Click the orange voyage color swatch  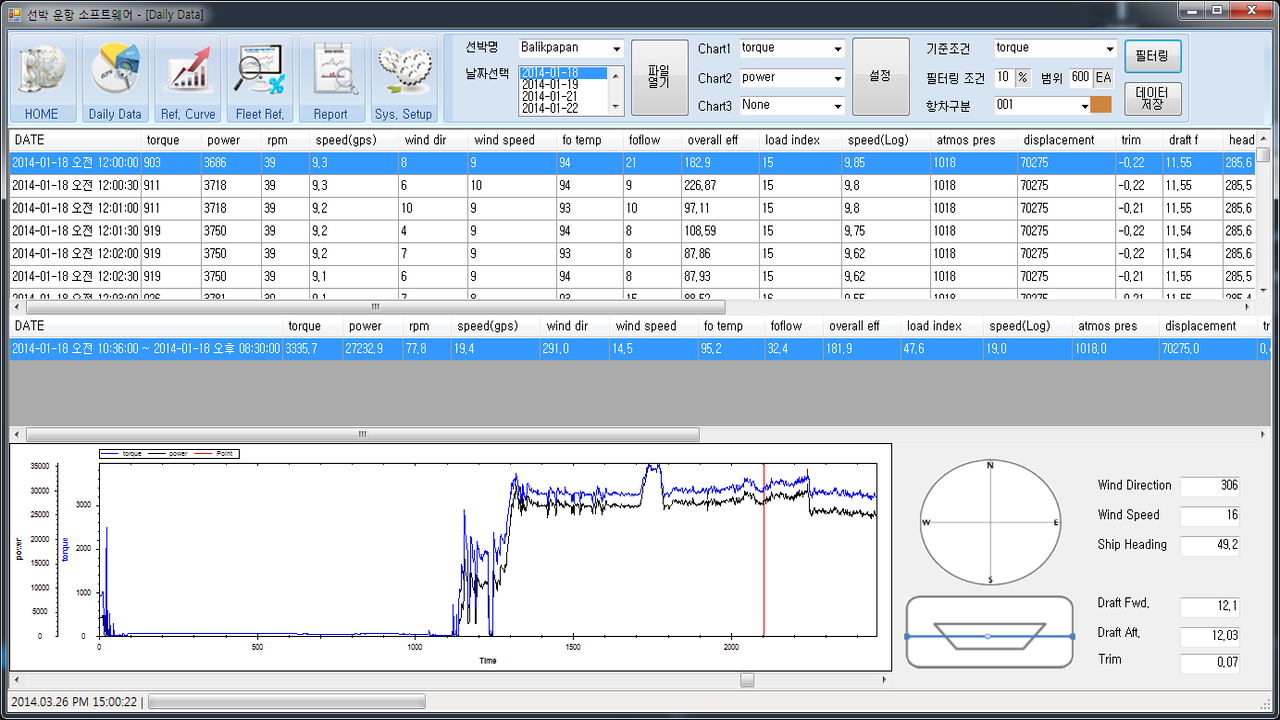pos(1100,105)
